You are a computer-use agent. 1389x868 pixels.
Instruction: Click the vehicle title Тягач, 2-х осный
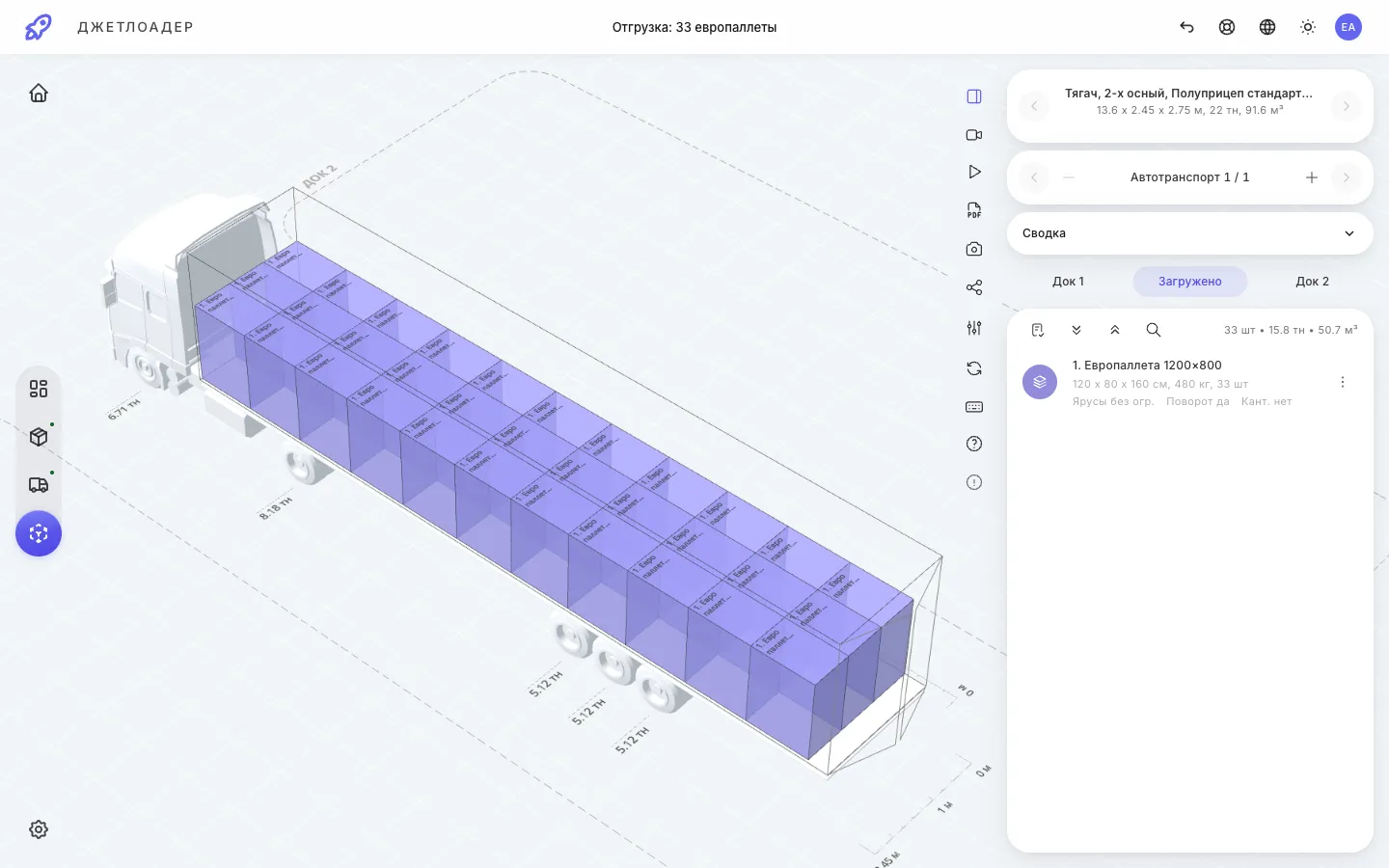[x=1188, y=94]
